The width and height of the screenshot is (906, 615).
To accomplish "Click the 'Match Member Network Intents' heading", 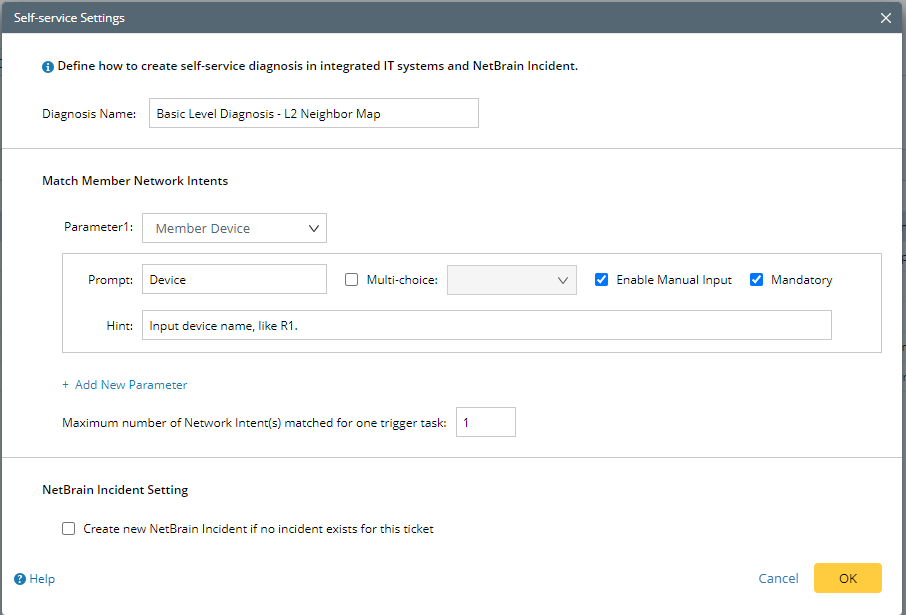I will click(135, 181).
